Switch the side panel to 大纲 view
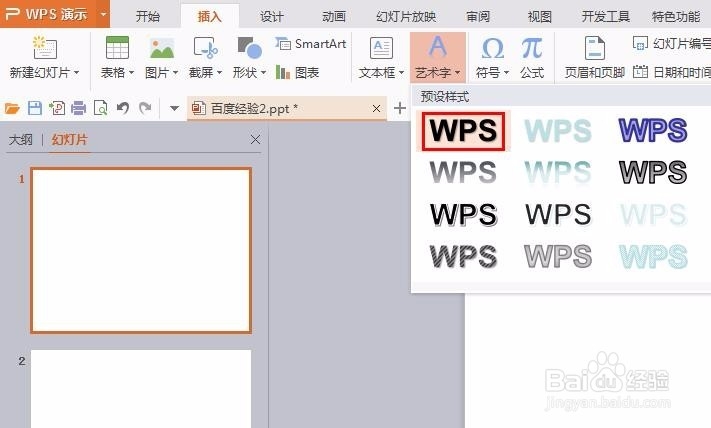This screenshot has height=428, width=711. coord(20,140)
